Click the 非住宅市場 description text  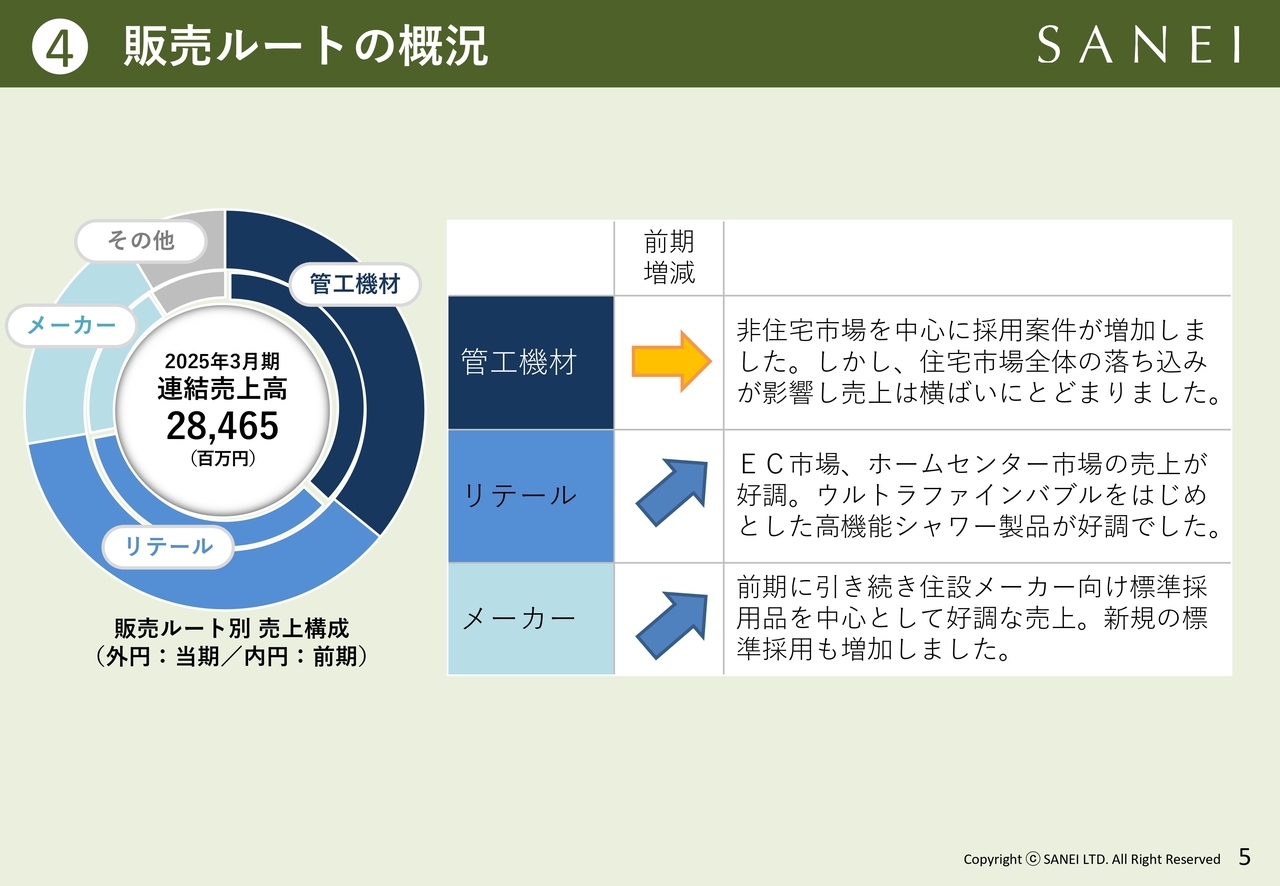pos(978,362)
